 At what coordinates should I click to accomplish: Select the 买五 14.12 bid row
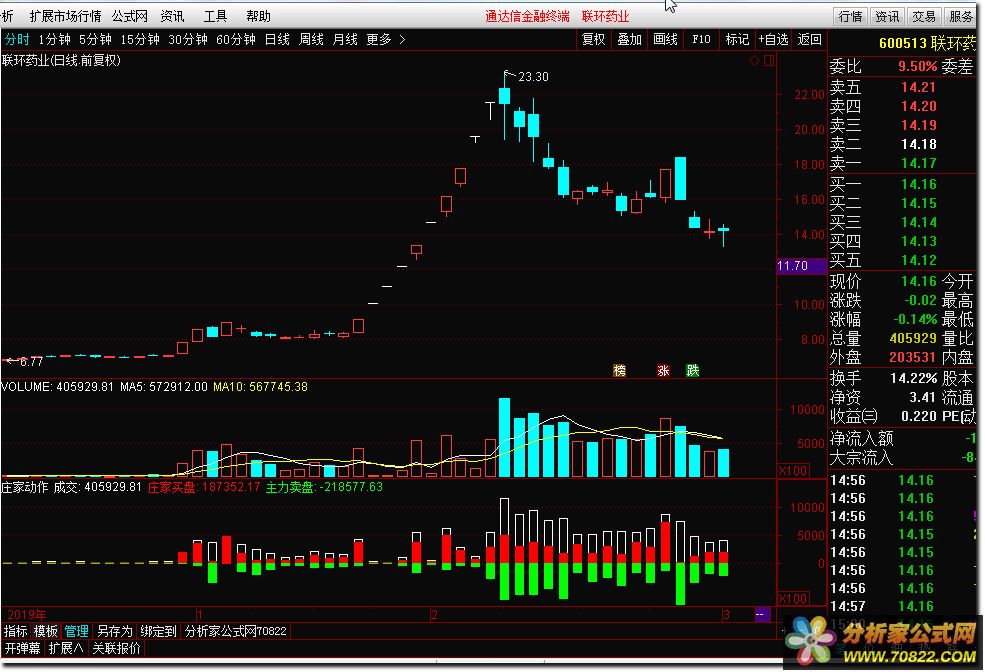tap(883, 260)
